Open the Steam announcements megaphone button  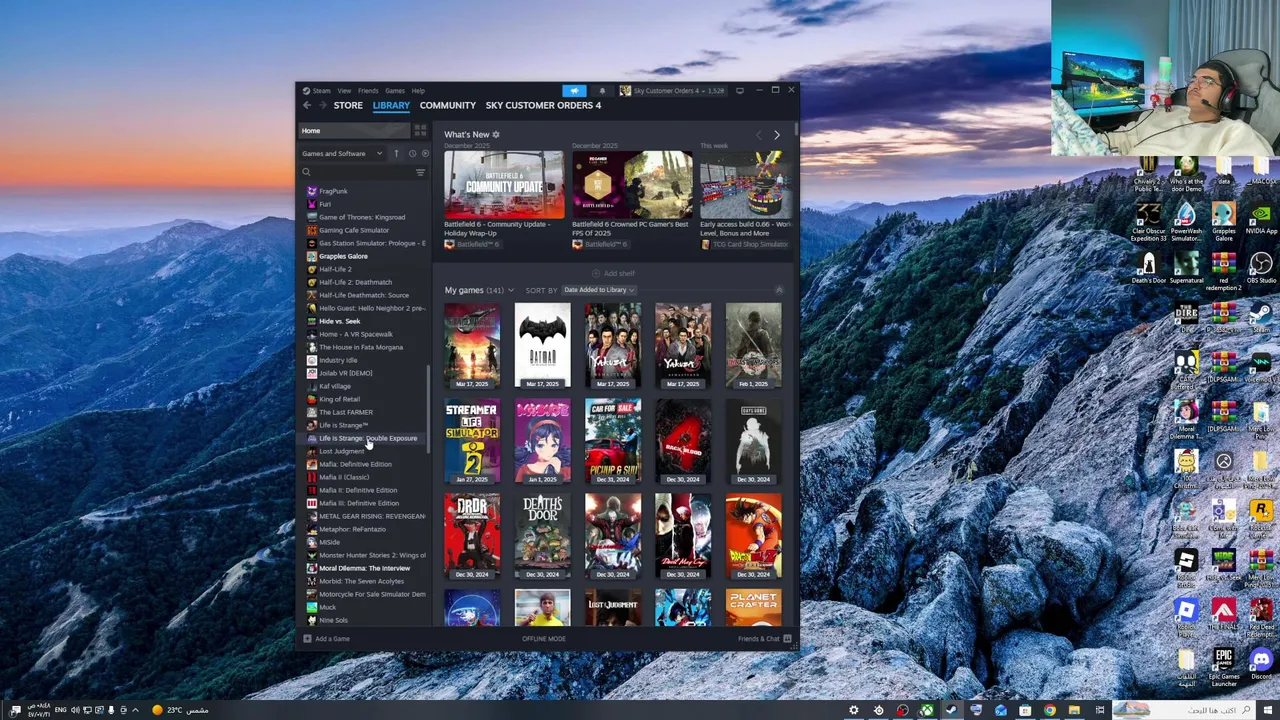point(574,90)
